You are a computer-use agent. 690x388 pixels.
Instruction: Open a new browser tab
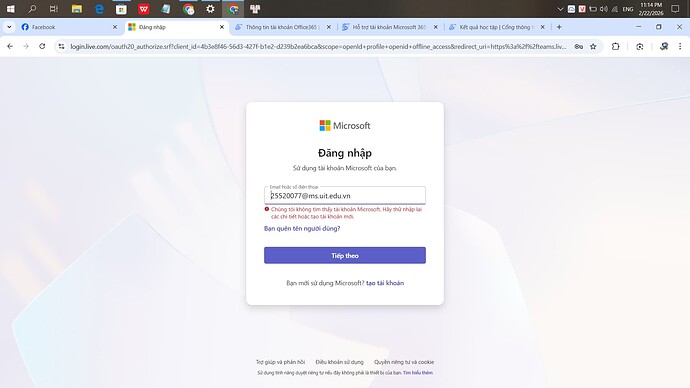[559, 27]
